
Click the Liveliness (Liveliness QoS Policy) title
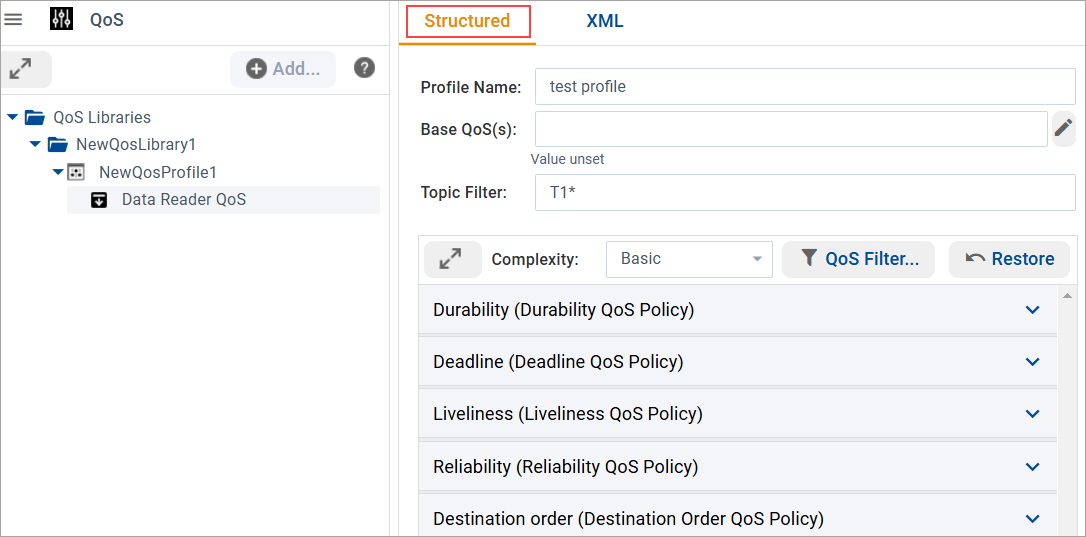(568, 414)
